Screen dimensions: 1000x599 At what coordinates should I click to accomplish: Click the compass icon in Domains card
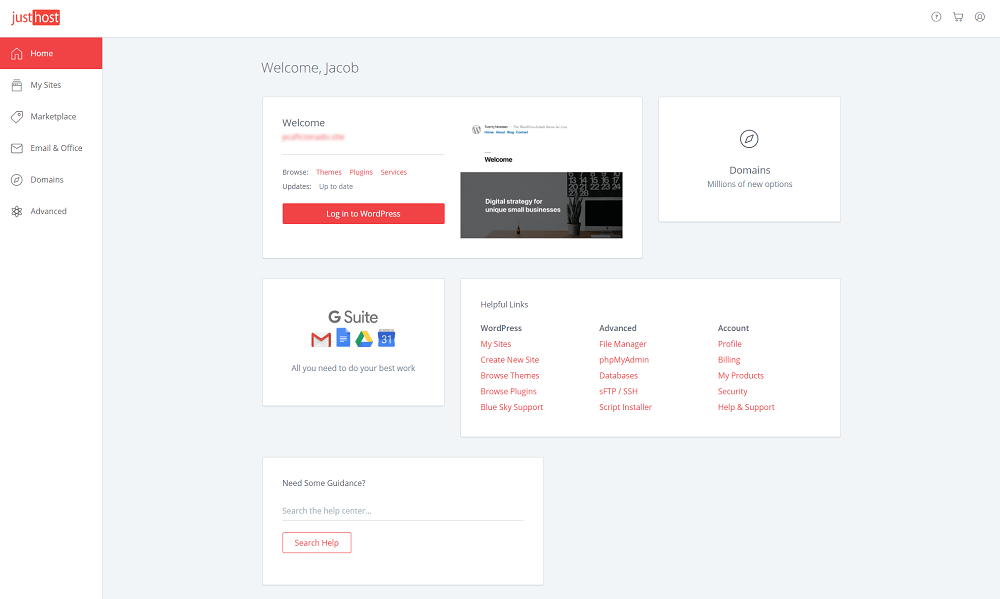coord(749,138)
